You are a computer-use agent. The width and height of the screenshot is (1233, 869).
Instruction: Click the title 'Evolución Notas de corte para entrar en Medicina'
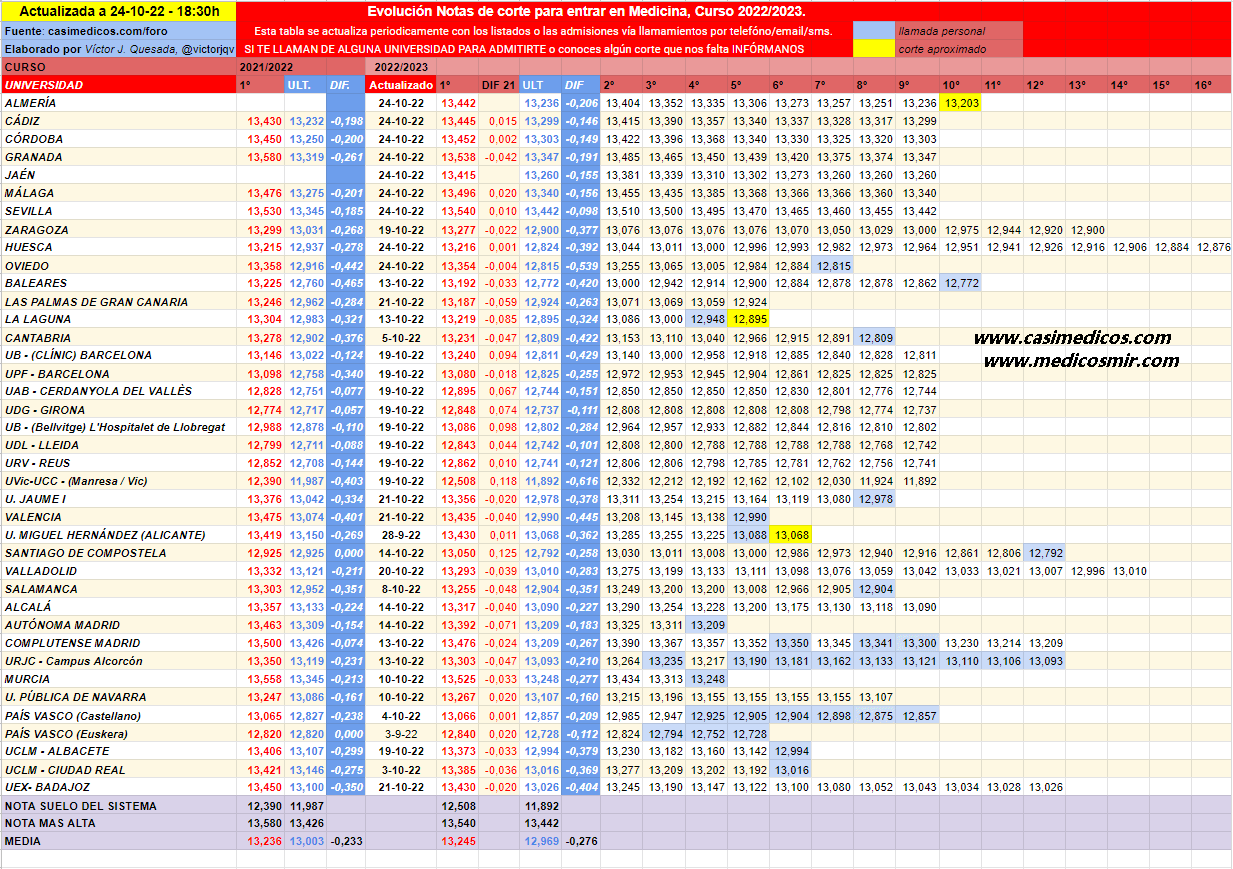pos(585,11)
